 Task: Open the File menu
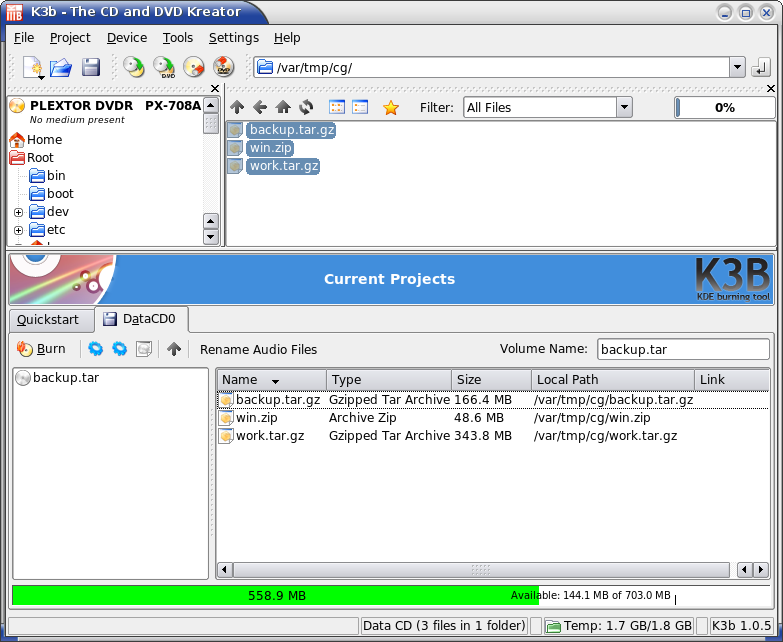click(x=24, y=38)
